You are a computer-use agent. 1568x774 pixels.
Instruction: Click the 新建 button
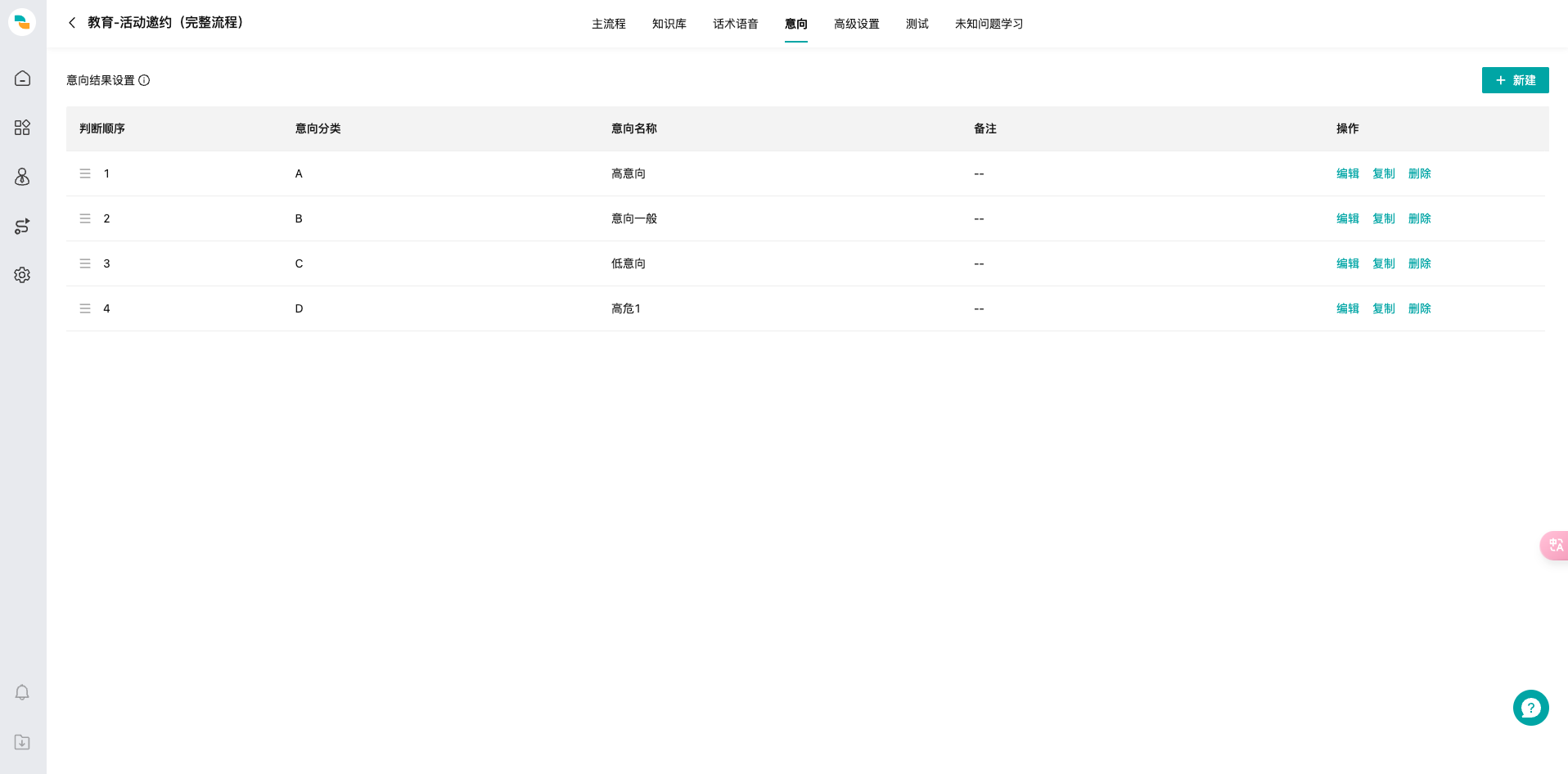[1515, 80]
